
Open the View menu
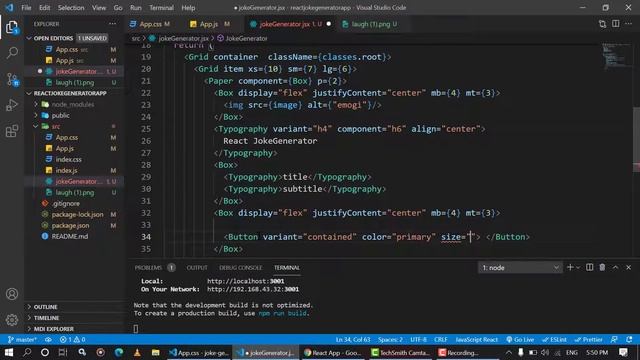[x=99, y=8]
